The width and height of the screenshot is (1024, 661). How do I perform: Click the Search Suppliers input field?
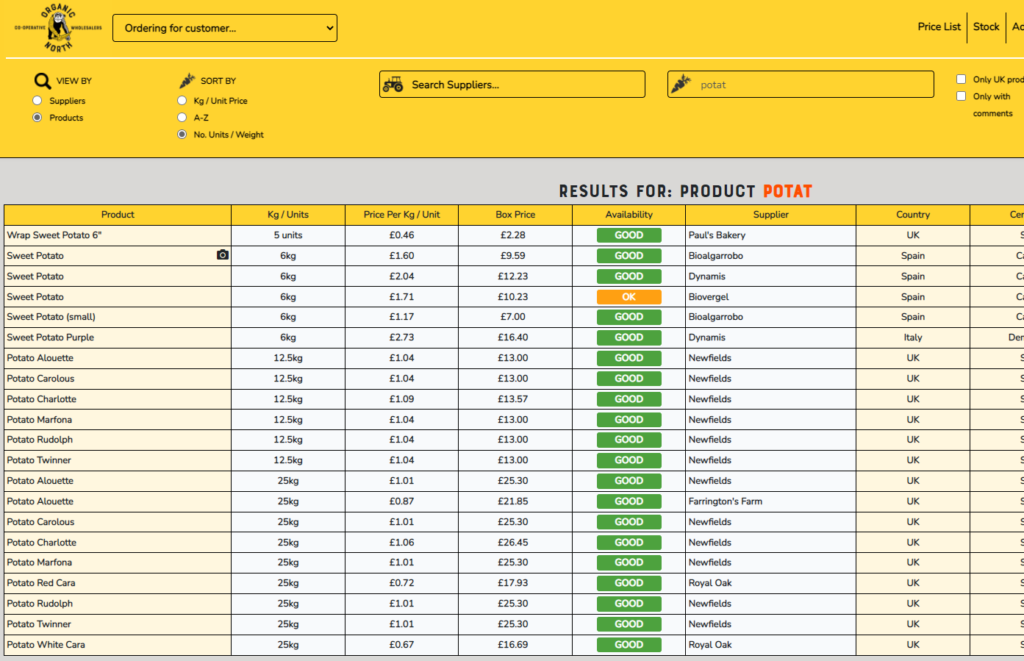[x=512, y=84]
